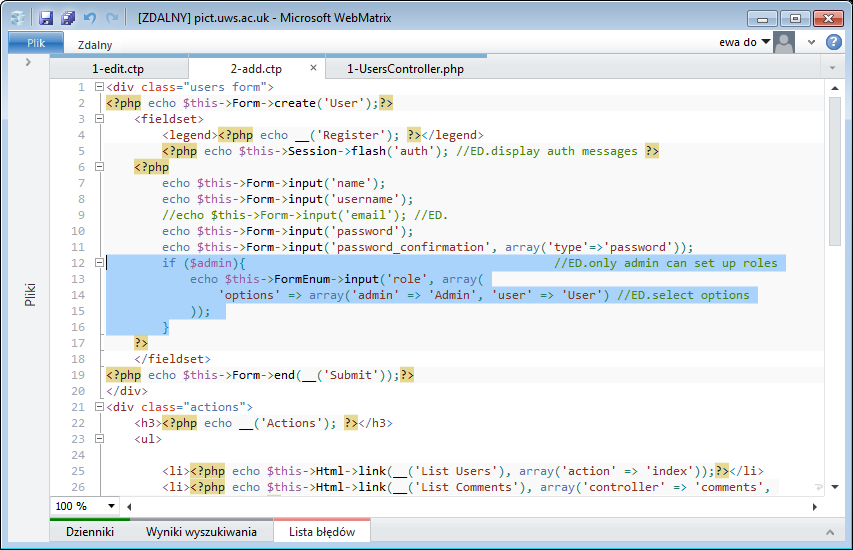
Task: Open the tab list dropdown arrow
Action: click(832, 68)
